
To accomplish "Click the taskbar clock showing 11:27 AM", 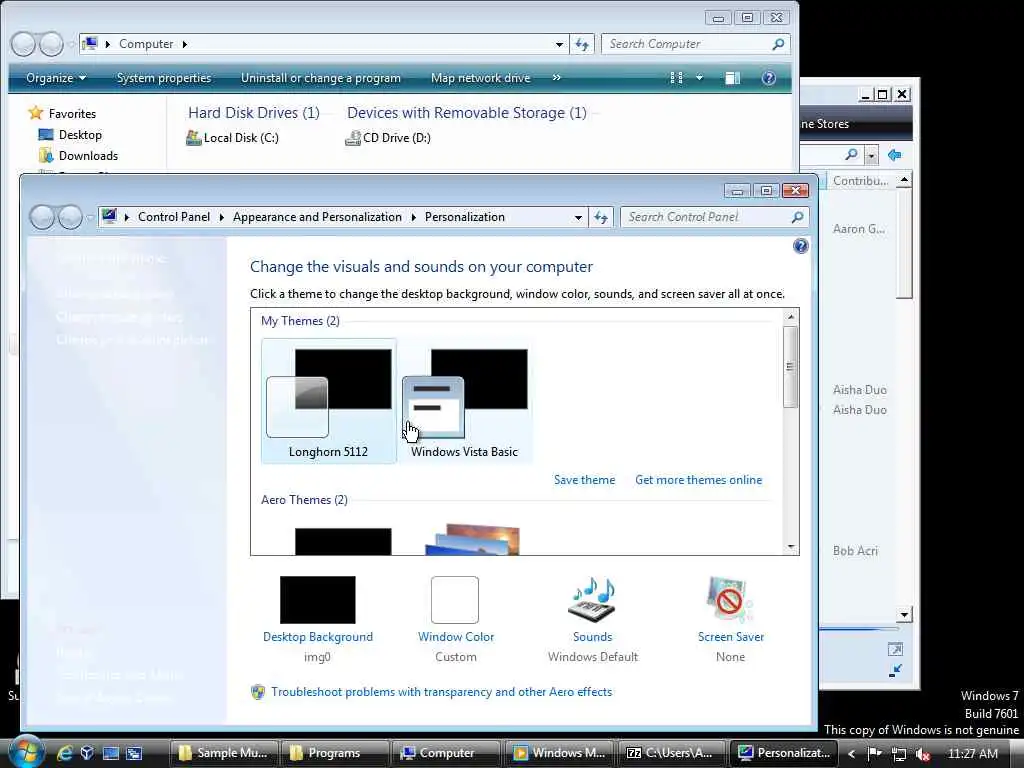I will [973, 754].
